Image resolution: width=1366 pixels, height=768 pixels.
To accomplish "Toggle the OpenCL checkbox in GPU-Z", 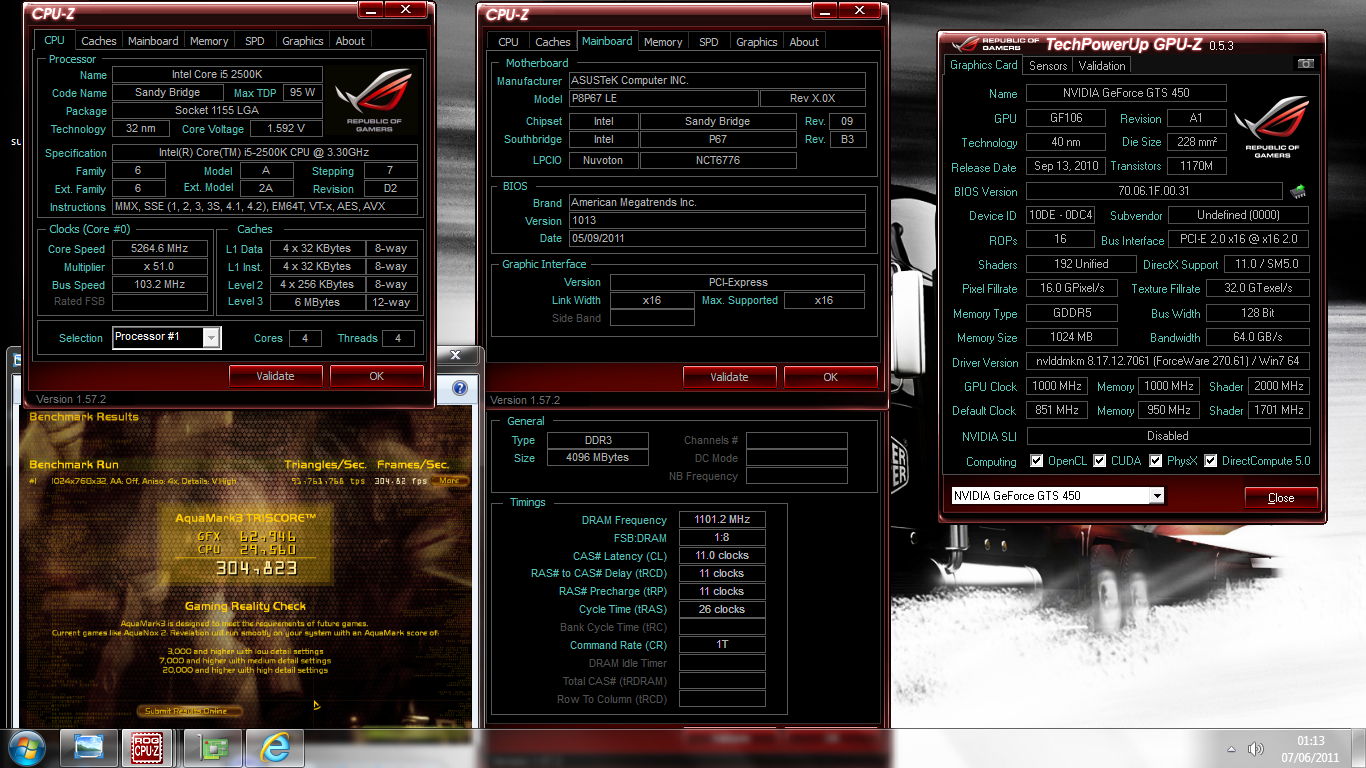I will pos(1037,461).
